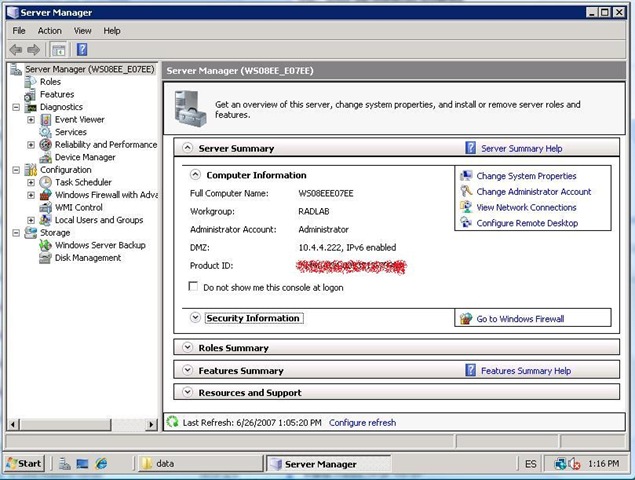
Task: Collapse the Server Summary section
Action: point(186,148)
